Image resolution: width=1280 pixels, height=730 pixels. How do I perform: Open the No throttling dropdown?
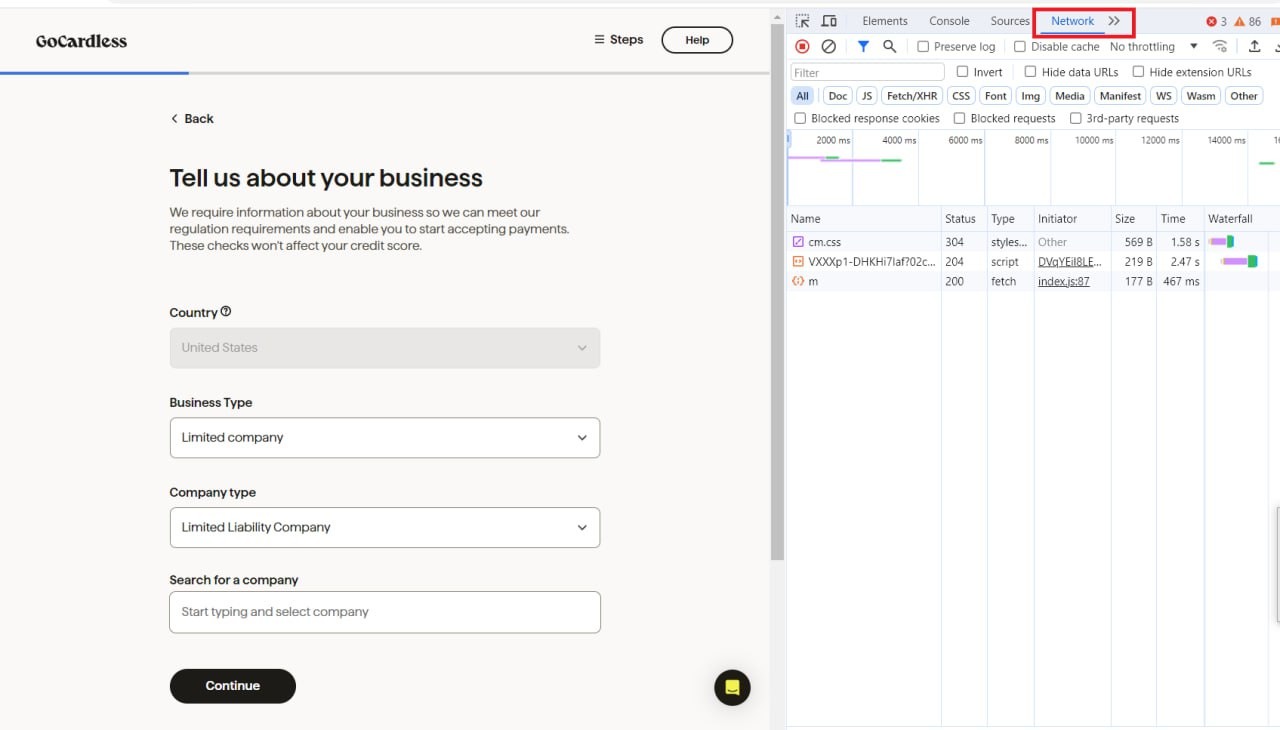[1153, 47]
